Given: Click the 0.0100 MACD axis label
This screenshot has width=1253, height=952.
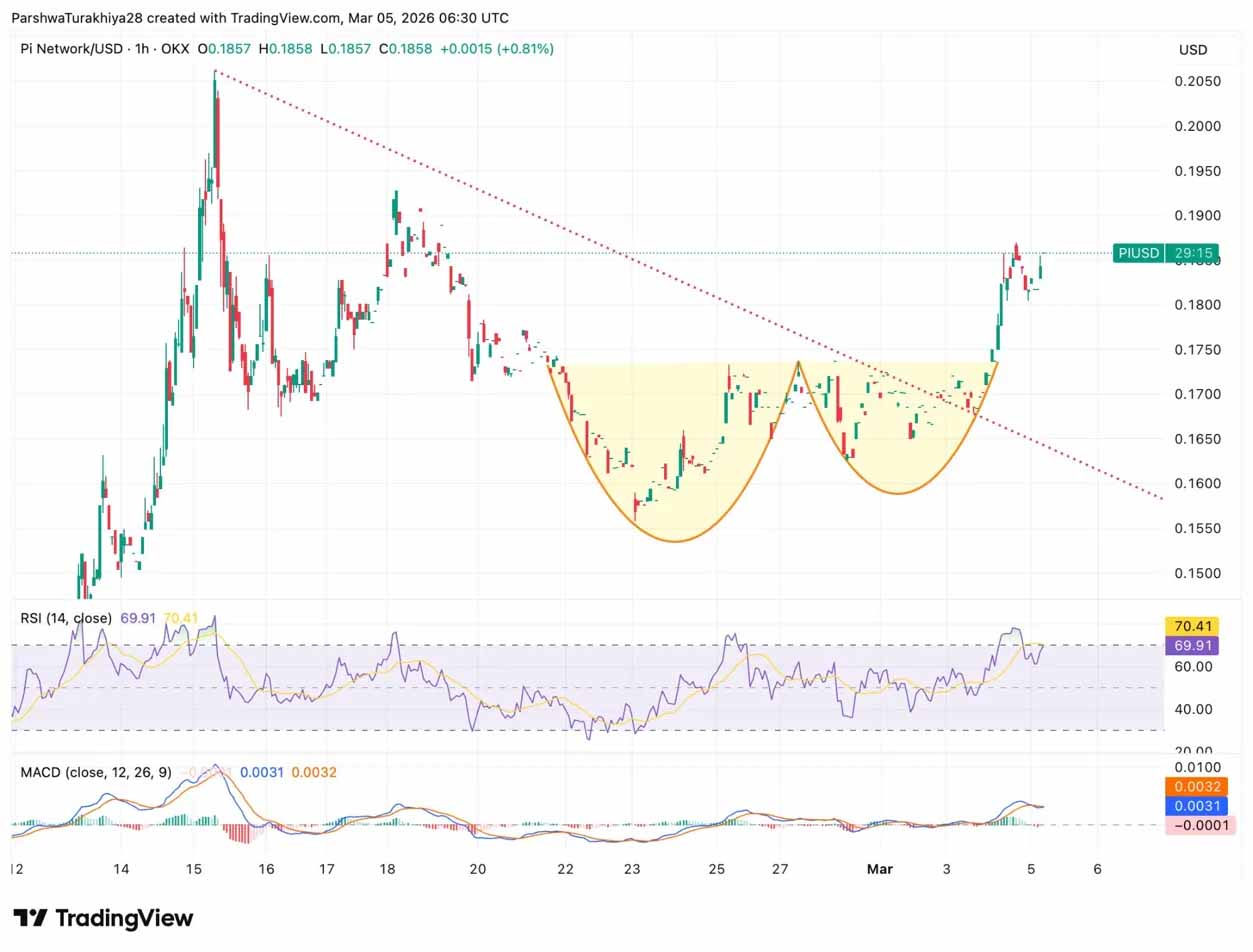Looking at the screenshot, I should coord(1196,767).
